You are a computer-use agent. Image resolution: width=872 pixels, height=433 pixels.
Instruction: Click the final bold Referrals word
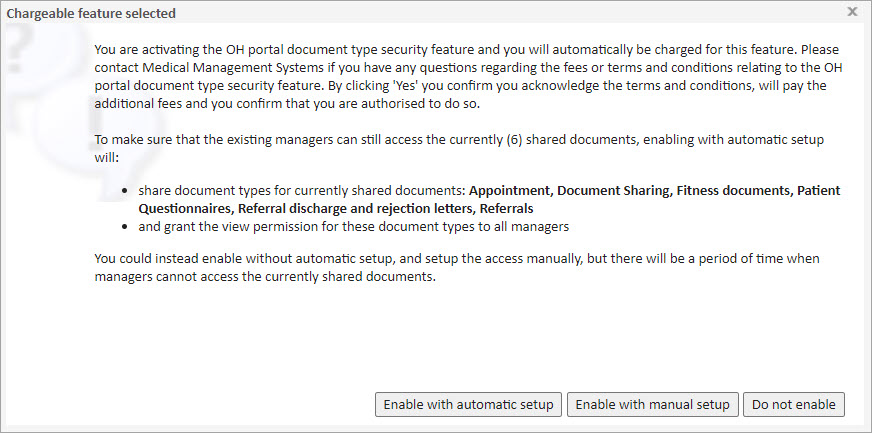click(507, 209)
